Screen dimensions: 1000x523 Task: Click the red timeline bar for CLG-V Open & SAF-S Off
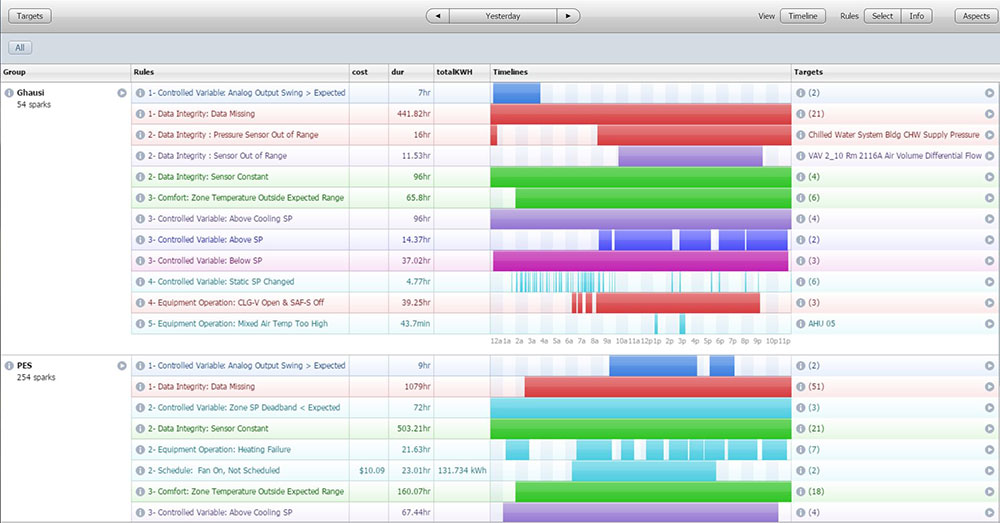pos(678,303)
